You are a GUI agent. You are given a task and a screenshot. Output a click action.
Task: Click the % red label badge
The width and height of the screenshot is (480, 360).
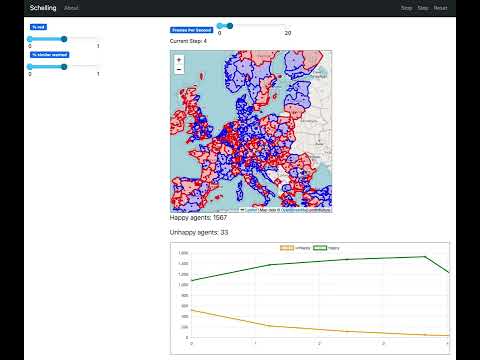[38, 27]
